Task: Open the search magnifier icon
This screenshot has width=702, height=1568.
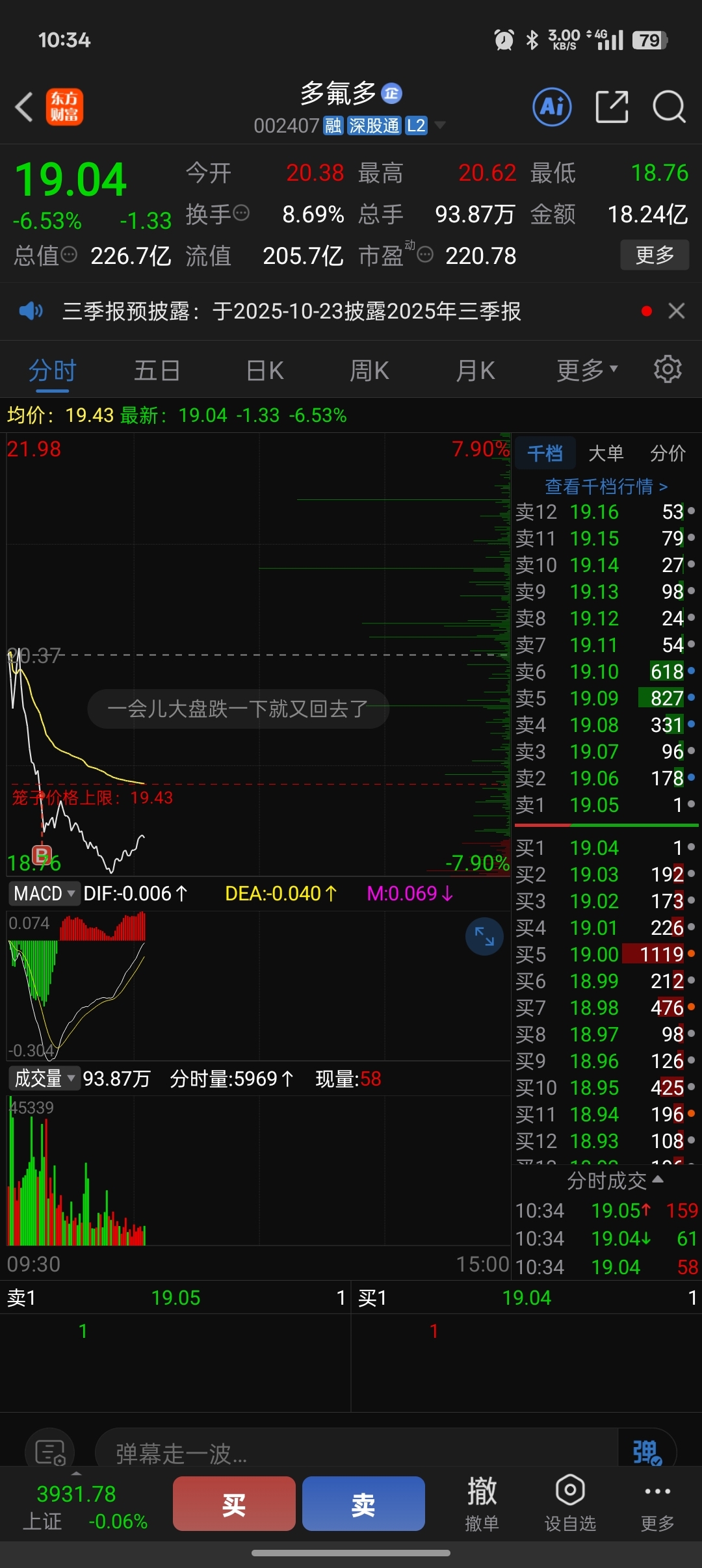Action: tap(669, 107)
